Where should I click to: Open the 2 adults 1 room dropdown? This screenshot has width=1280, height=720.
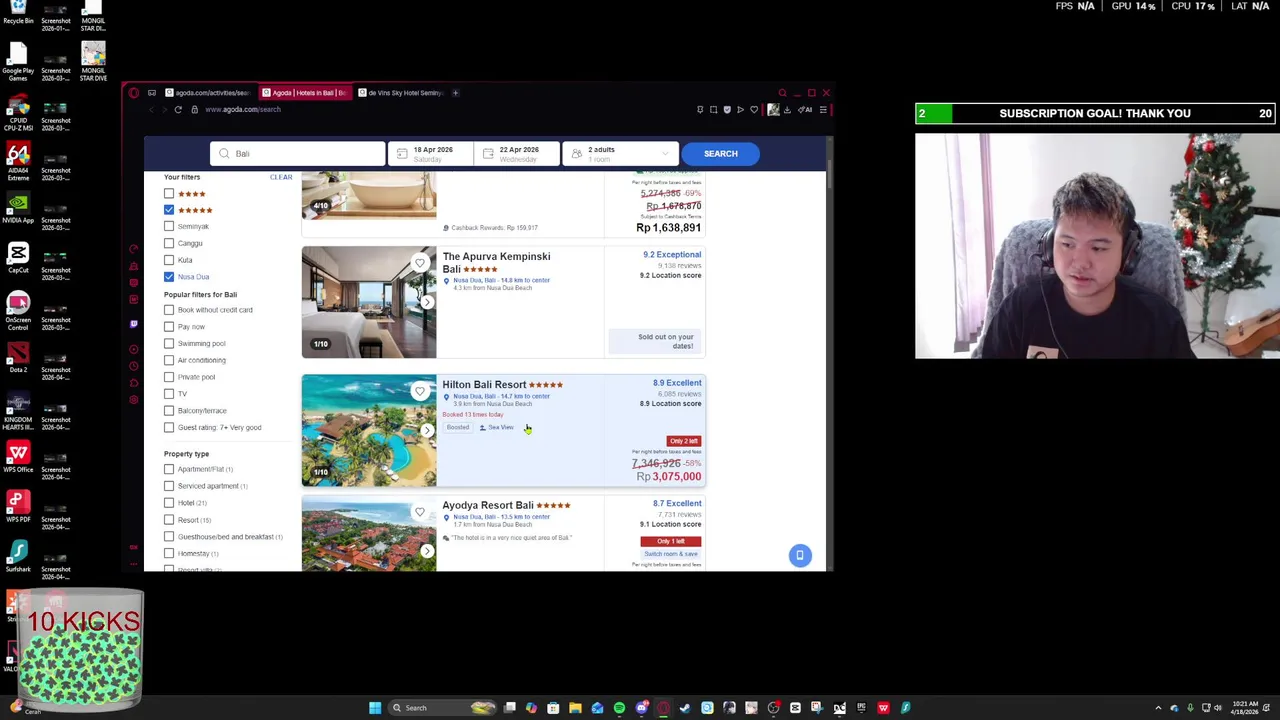coord(618,153)
